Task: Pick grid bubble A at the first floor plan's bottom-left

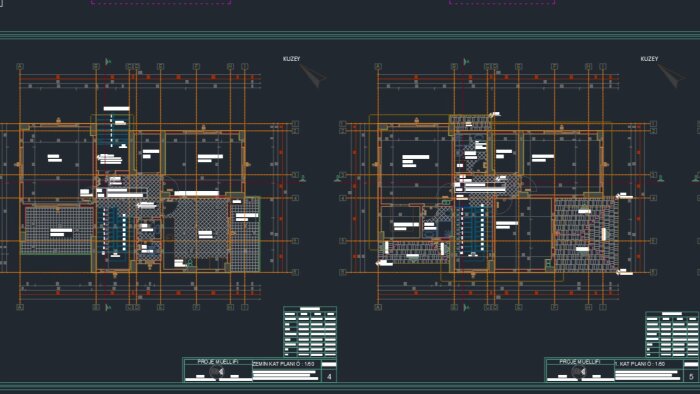Action: 378,307
